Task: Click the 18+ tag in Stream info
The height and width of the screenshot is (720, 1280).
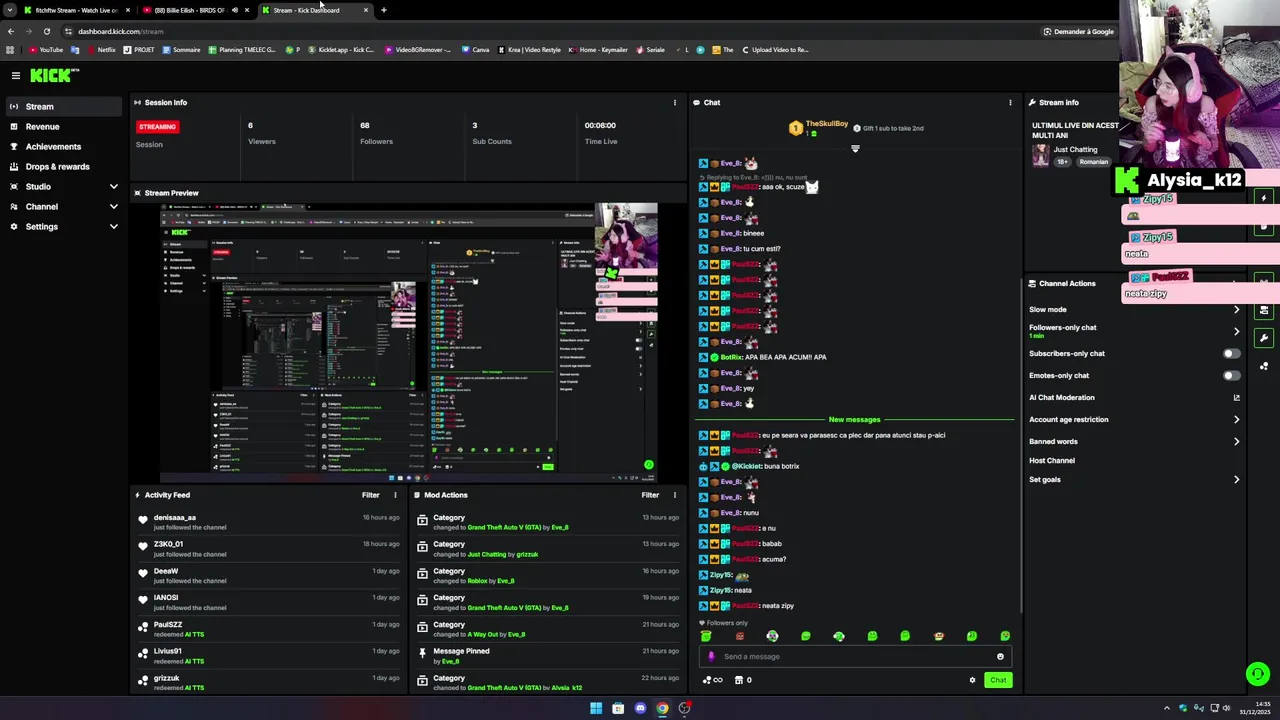Action: (1063, 162)
